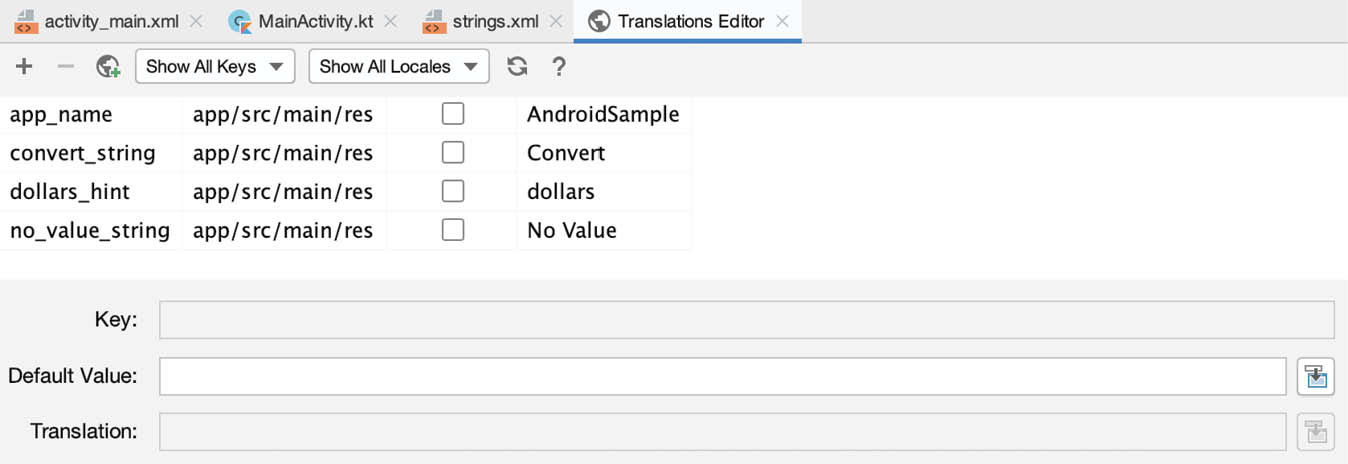Image resolution: width=1348 pixels, height=464 pixels.
Task: Expand the Show All Locales dropdown
Action: click(x=399, y=67)
